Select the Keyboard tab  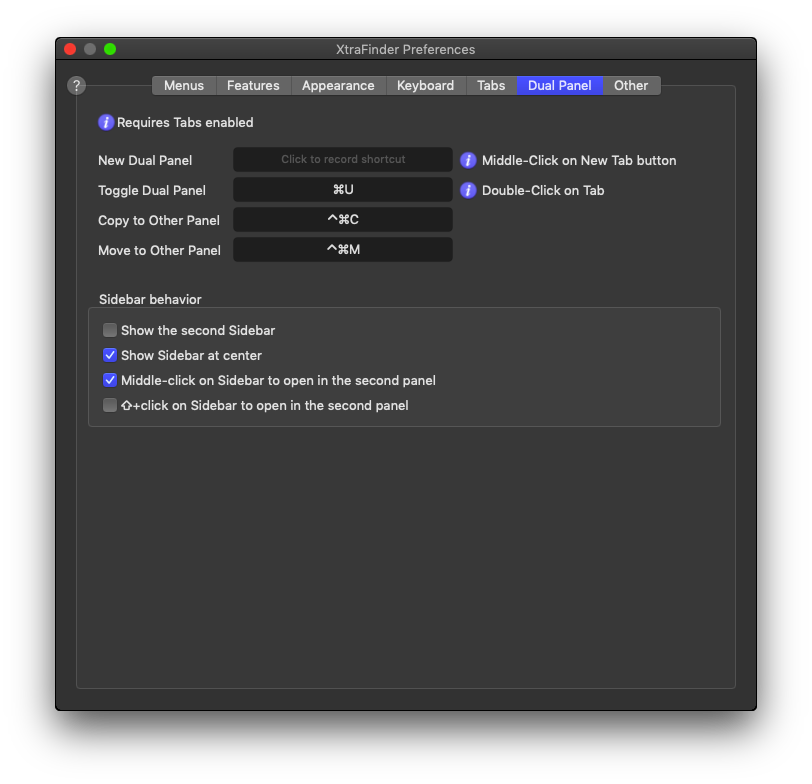coord(425,86)
